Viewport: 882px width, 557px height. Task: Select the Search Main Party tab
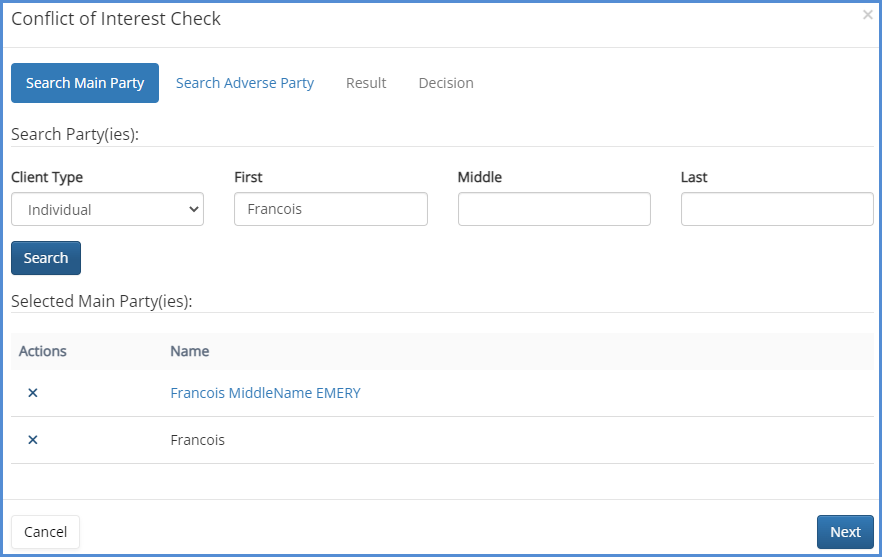[x=85, y=83]
